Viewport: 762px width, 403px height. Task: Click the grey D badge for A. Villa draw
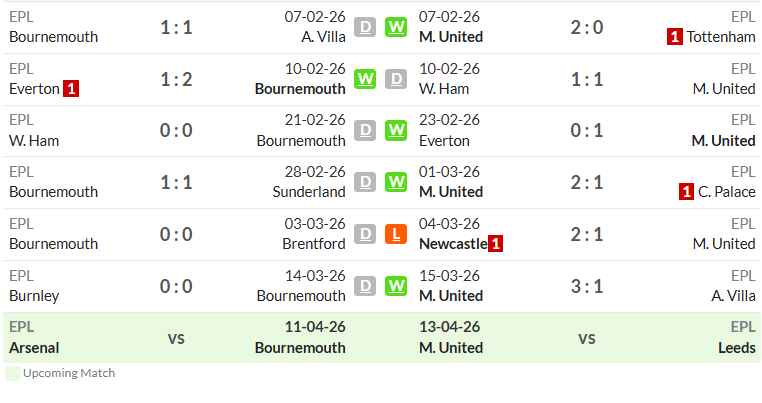coord(365,27)
